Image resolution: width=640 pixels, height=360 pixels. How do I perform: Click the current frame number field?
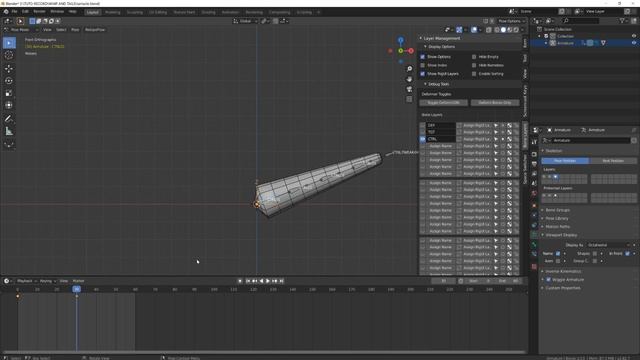point(444,281)
